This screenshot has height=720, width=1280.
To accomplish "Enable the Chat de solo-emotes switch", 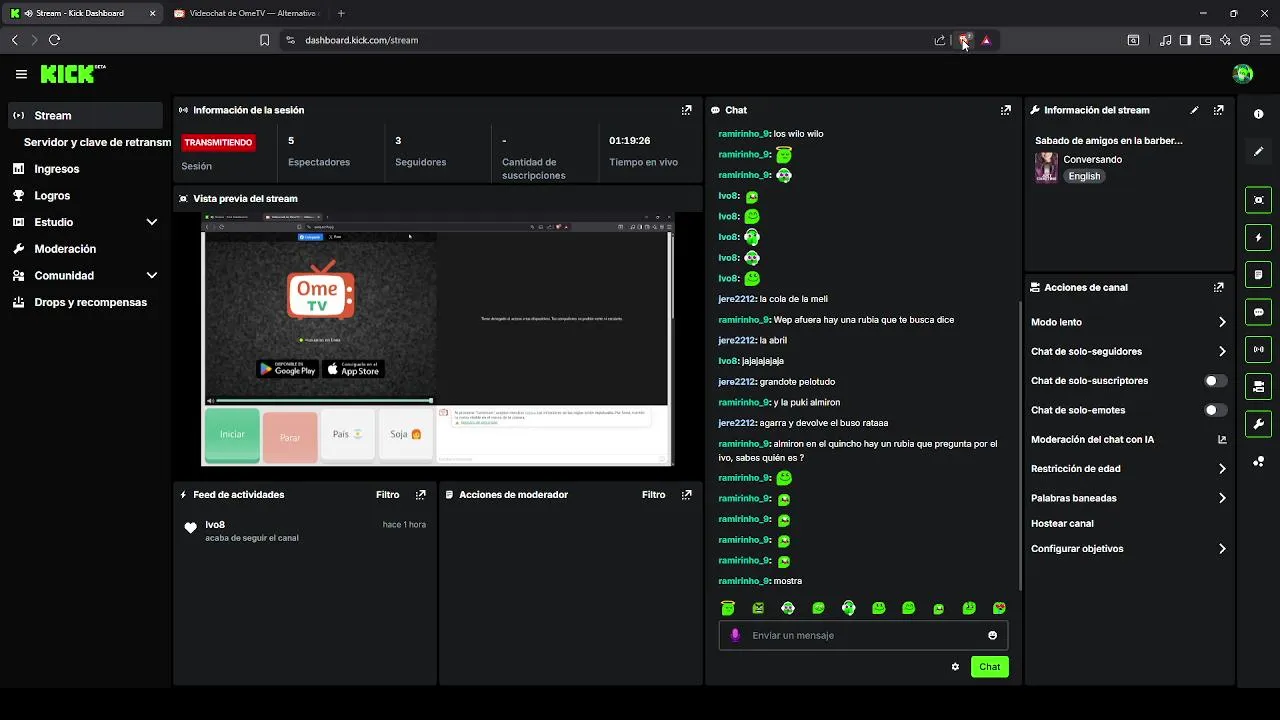I will (x=1215, y=410).
